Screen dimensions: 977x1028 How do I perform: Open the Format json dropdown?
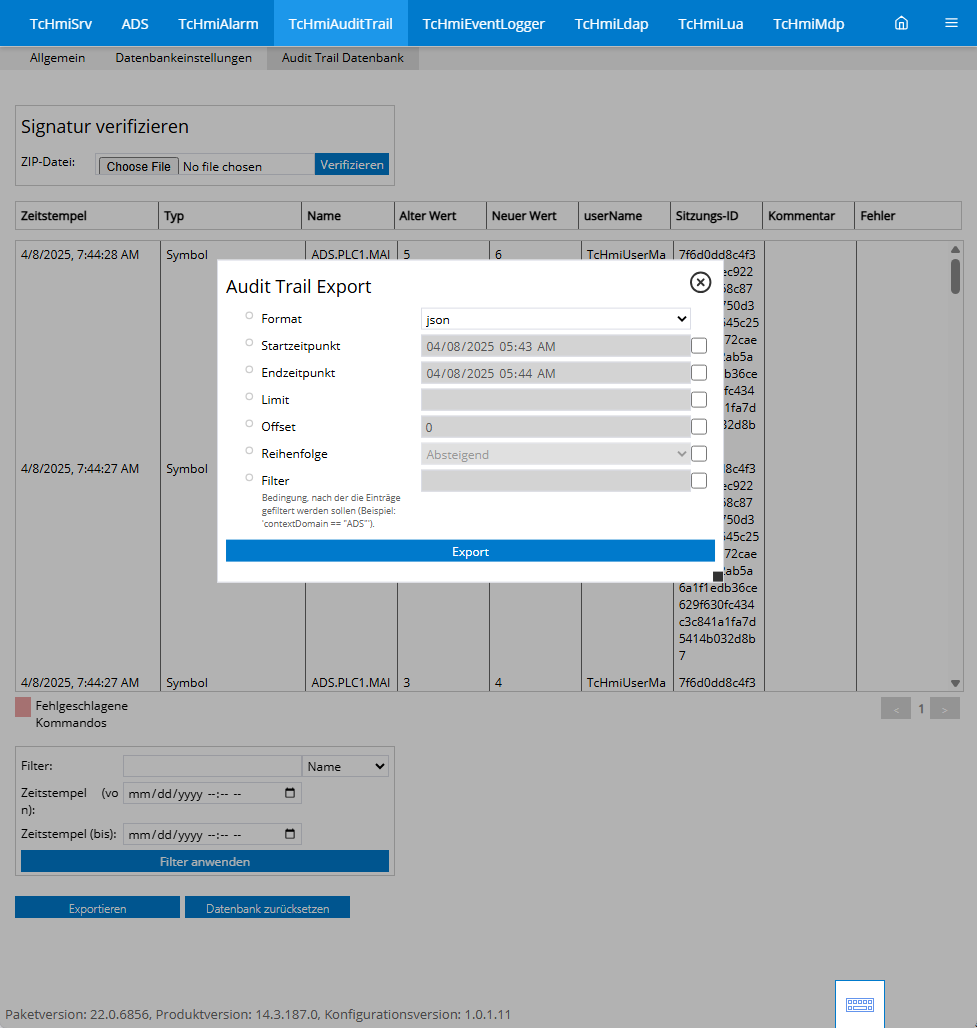555,319
